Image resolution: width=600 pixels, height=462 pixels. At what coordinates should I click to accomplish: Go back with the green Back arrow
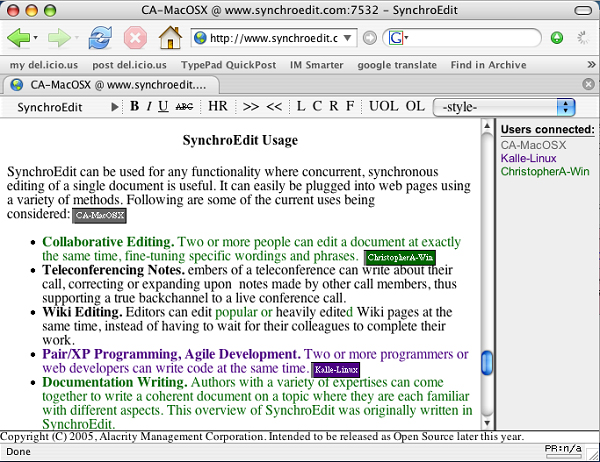coord(18,38)
